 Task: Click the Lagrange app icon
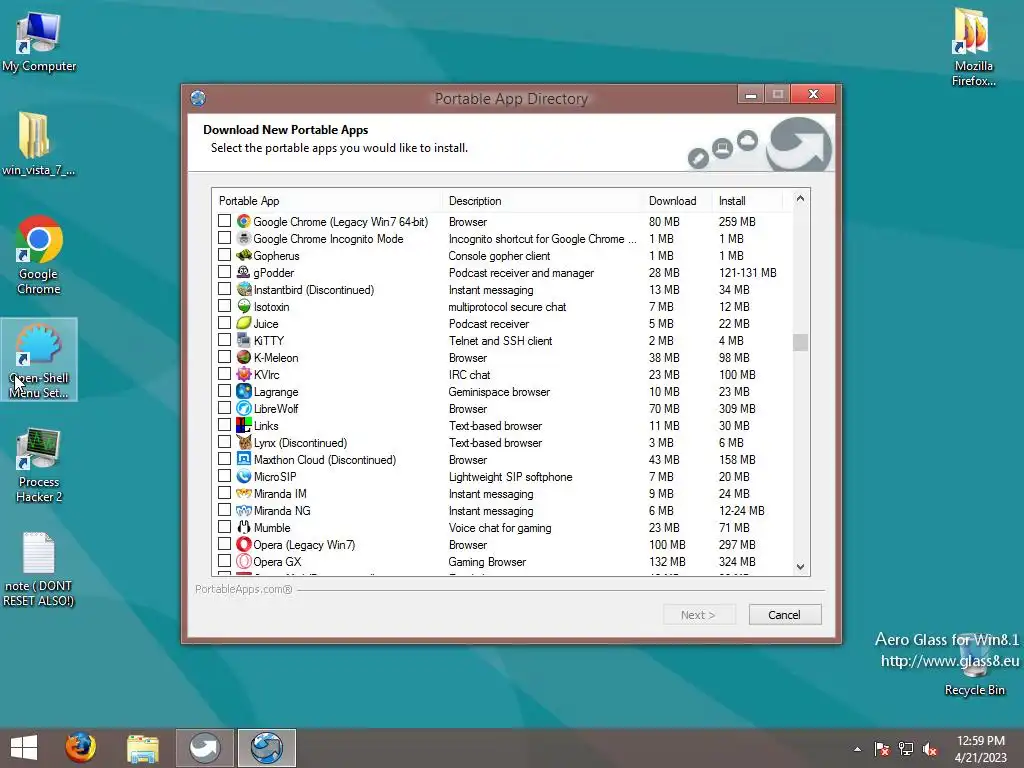pos(244,391)
